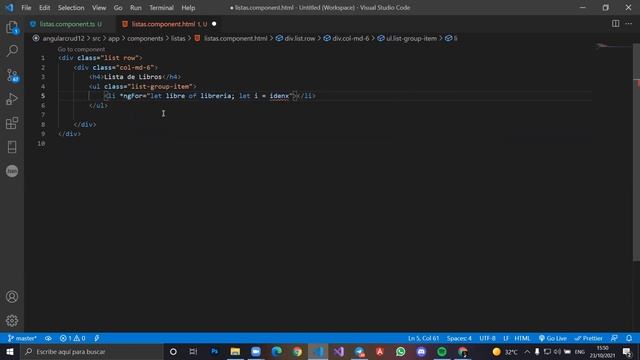Screen dimensions: 640x360
Task: Open Task View from the taskbar
Action: pyautogui.click(x=193, y=351)
